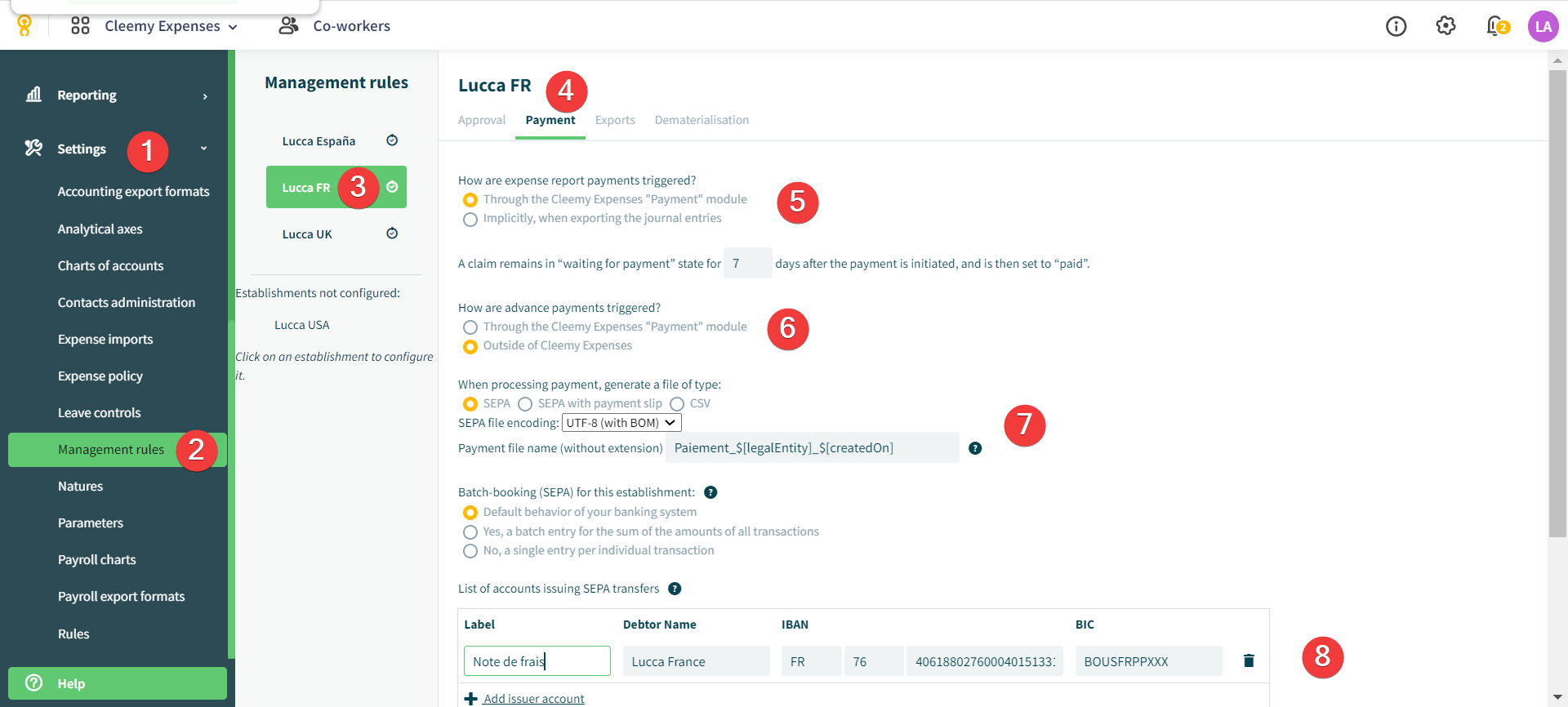1568x707 pixels.
Task: Switch to the Approval tab
Action: [482, 120]
